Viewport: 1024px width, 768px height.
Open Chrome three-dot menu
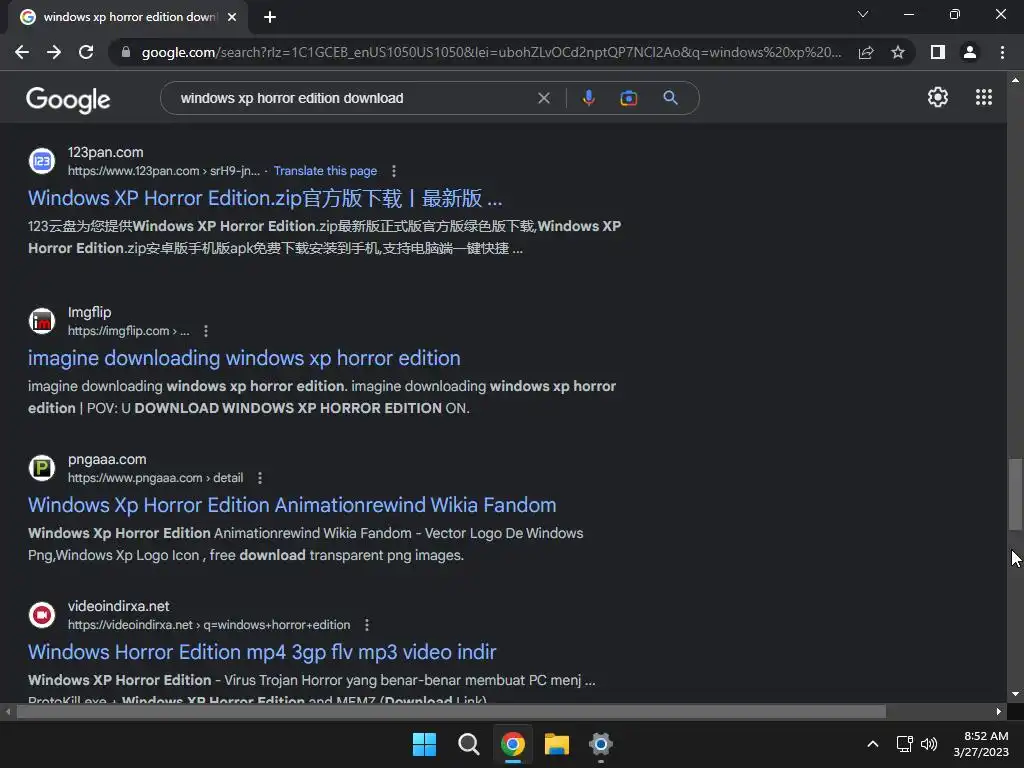coord(1002,52)
